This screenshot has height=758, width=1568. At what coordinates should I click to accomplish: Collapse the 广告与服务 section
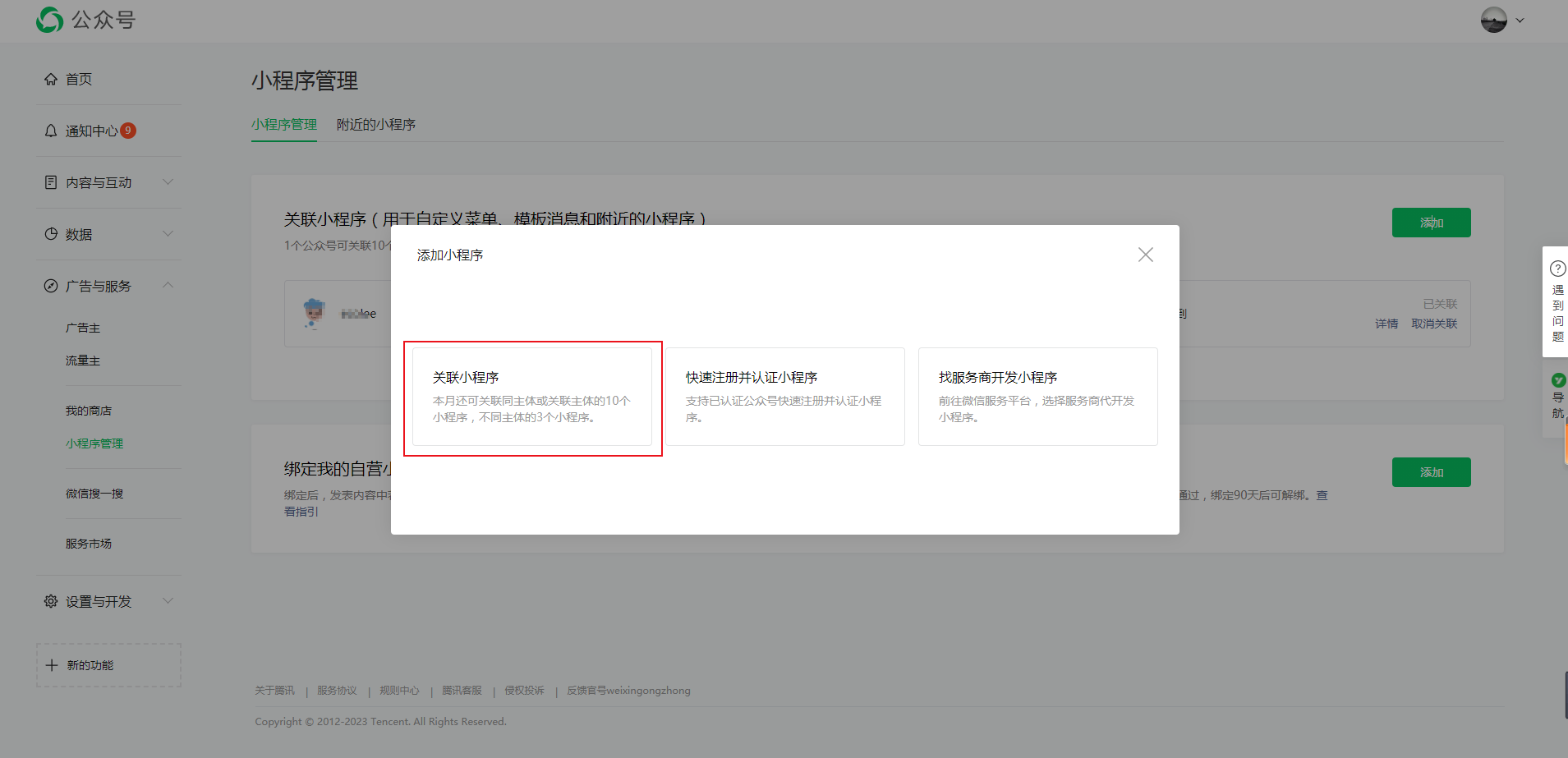168,286
